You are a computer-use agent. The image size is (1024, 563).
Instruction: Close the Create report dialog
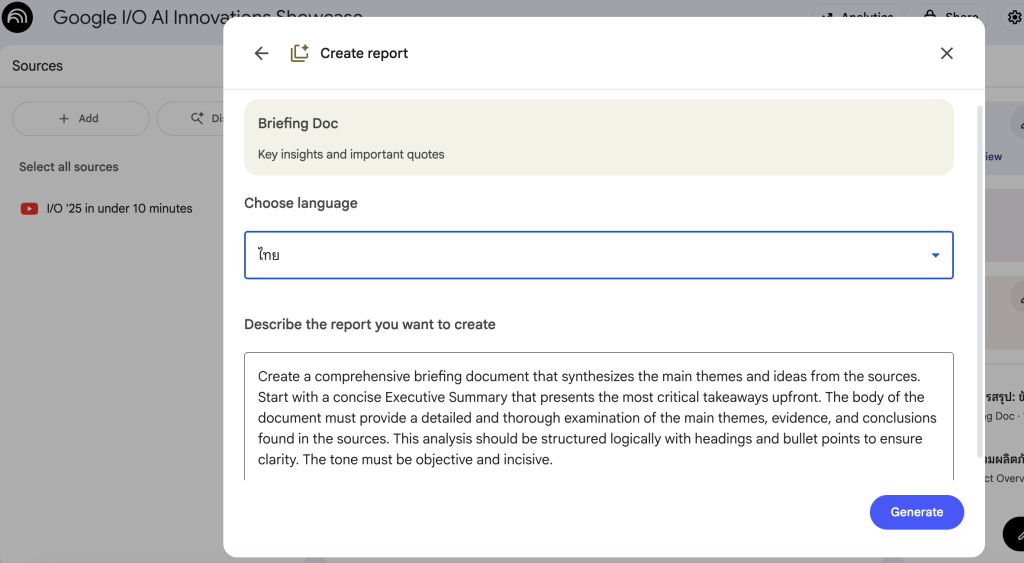tap(946, 54)
